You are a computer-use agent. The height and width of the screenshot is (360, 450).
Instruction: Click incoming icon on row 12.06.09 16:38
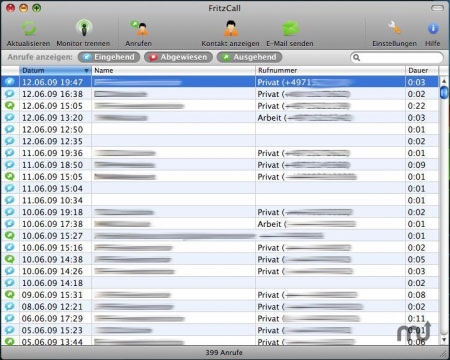[10, 94]
